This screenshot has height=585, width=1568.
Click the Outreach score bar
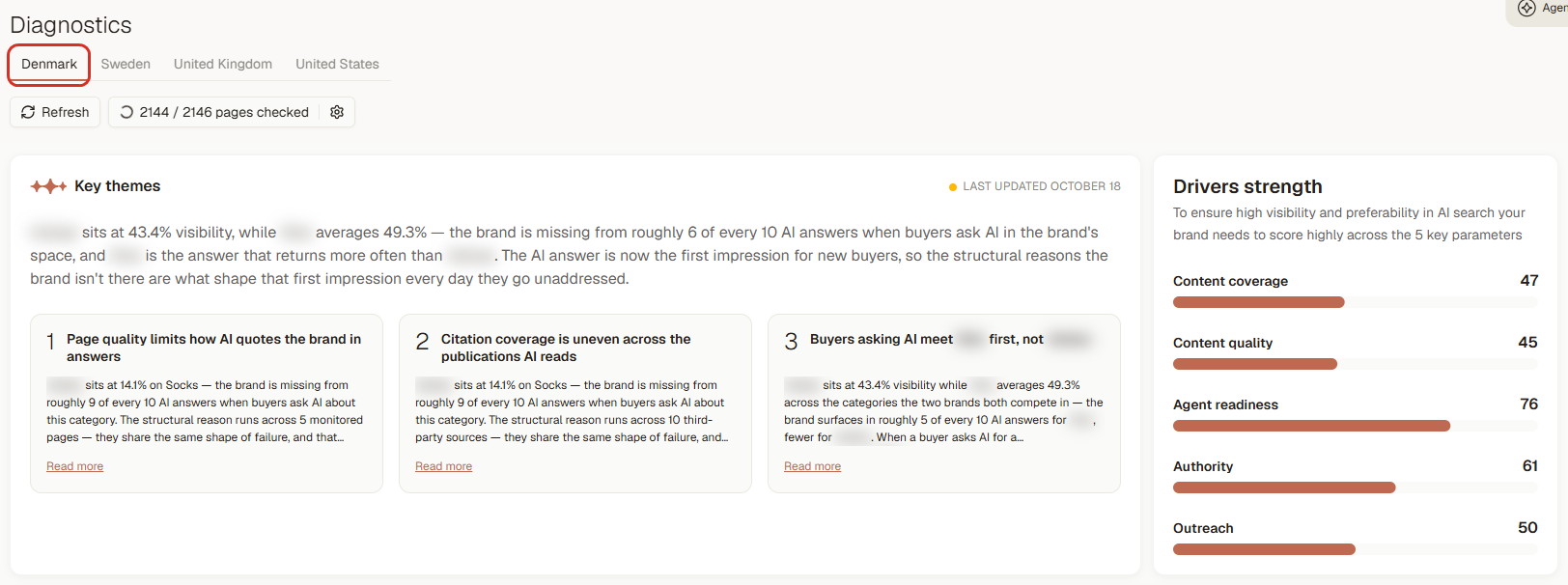pyautogui.click(x=1355, y=549)
